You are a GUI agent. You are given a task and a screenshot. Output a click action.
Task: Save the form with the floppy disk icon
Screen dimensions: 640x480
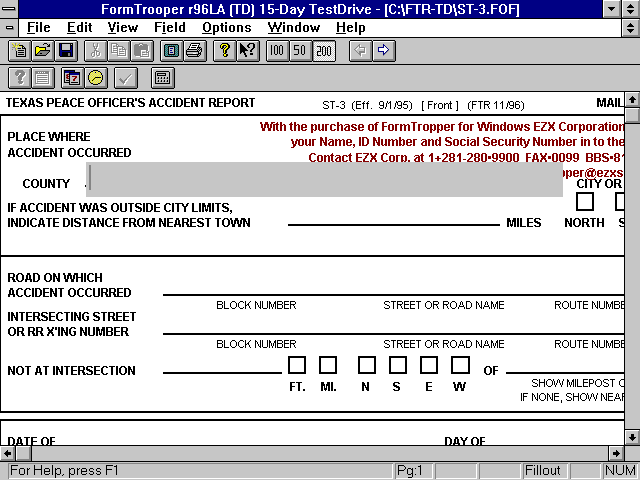[x=66, y=50]
